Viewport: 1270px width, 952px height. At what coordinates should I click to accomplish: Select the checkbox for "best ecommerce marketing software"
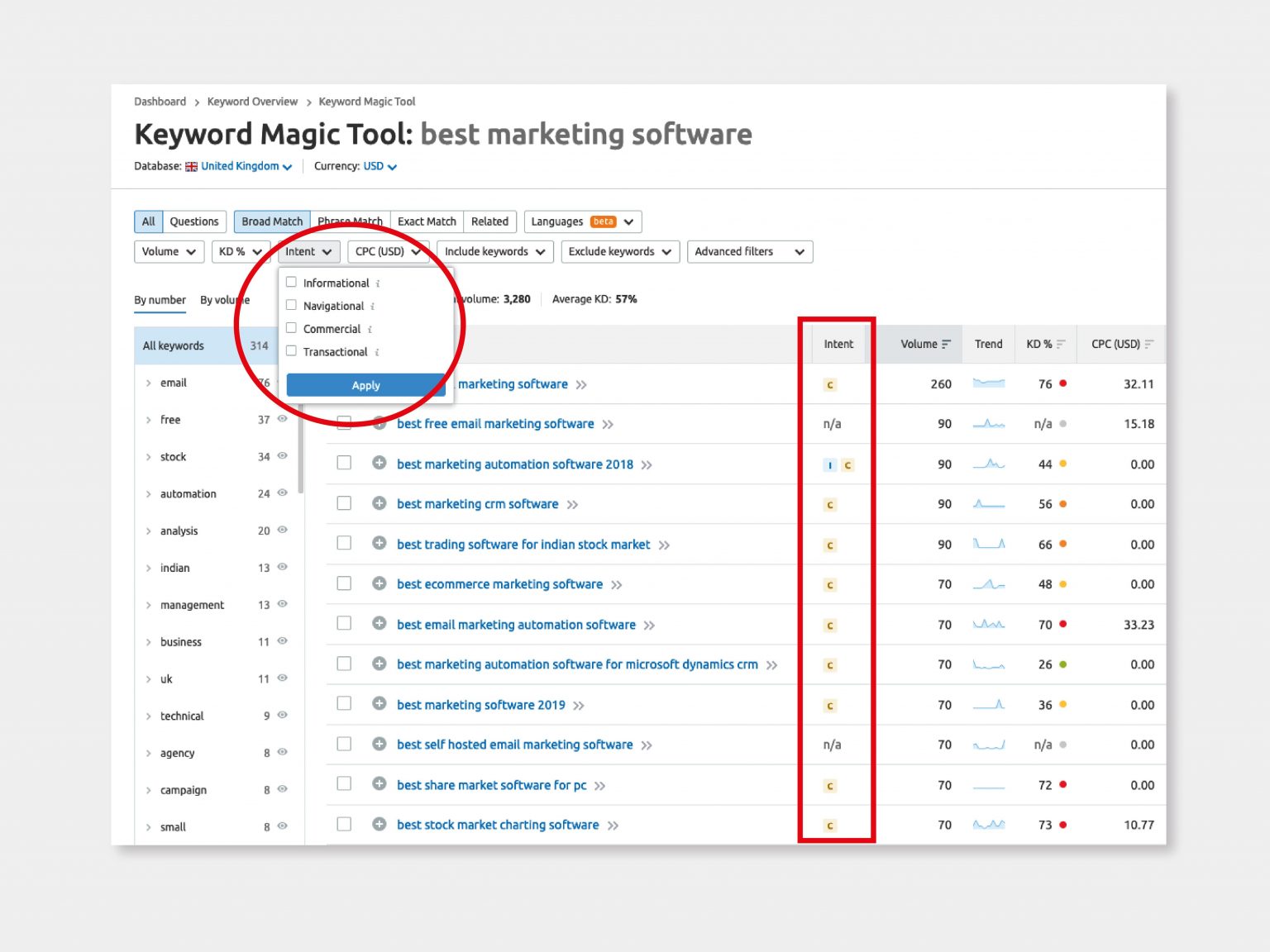tap(344, 582)
